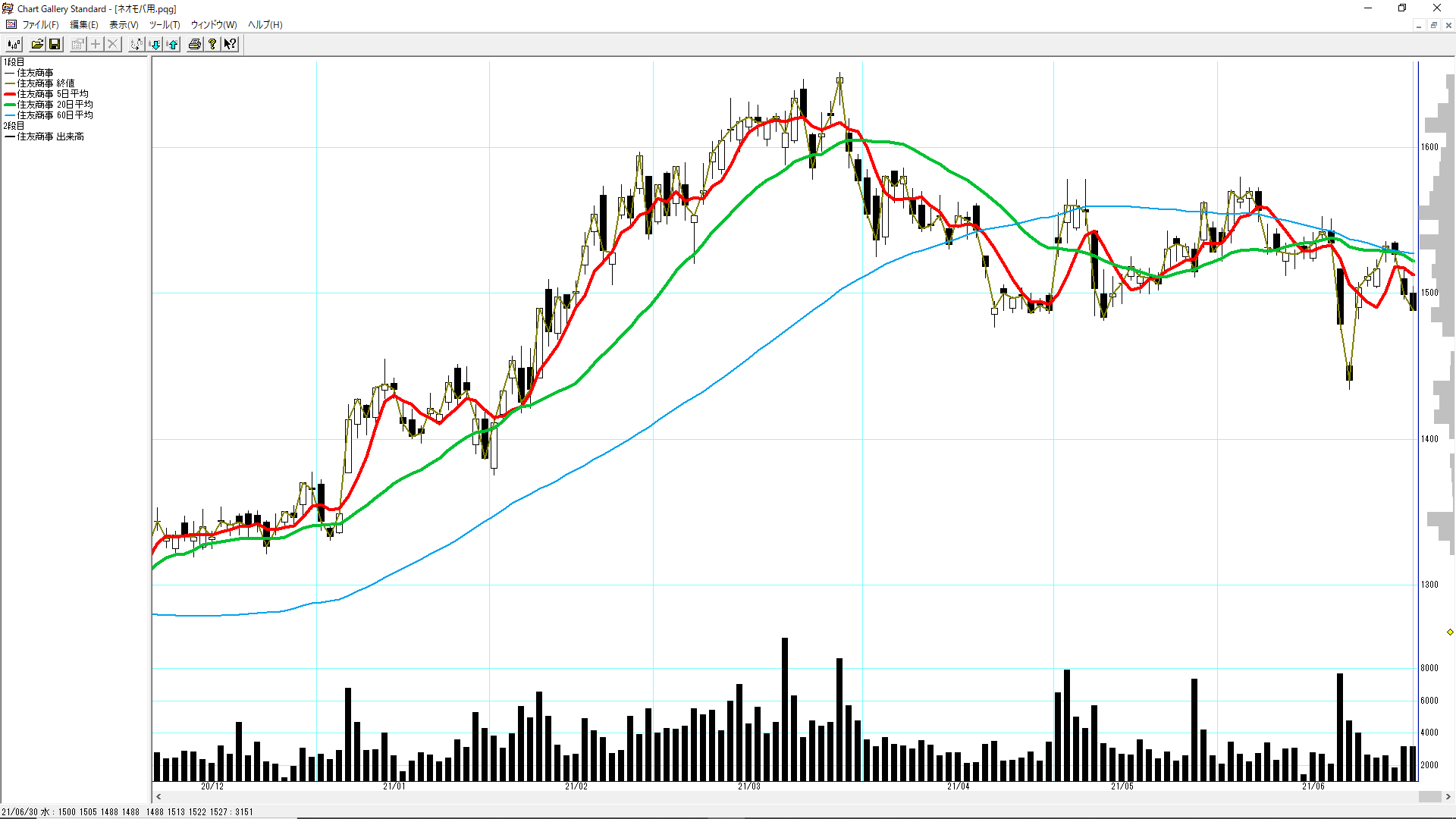1456x819 pixels.
Task: Activate the context help cursor icon
Action: (x=230, y=44)
